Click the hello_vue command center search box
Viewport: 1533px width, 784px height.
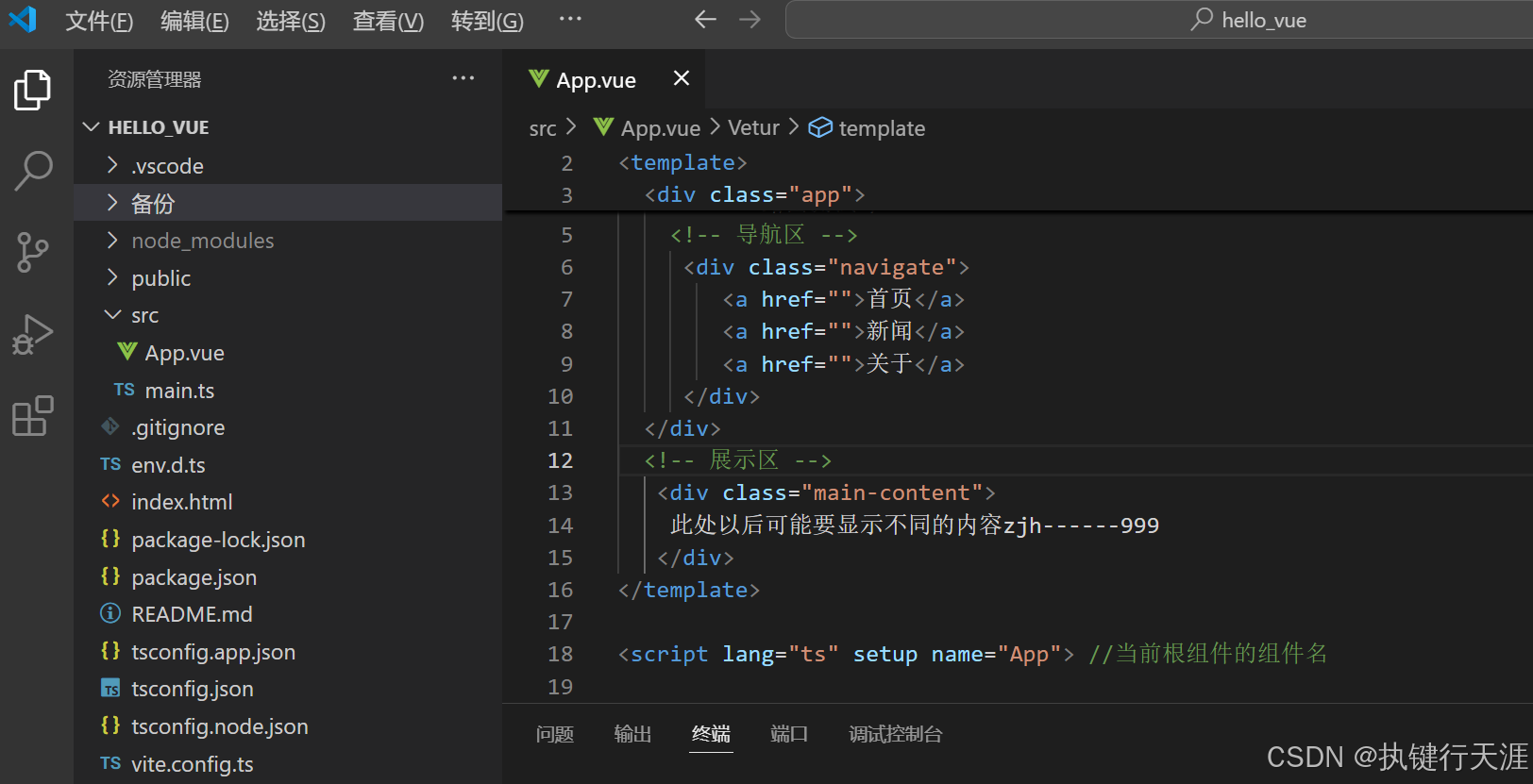click(x=1159, y=20)
